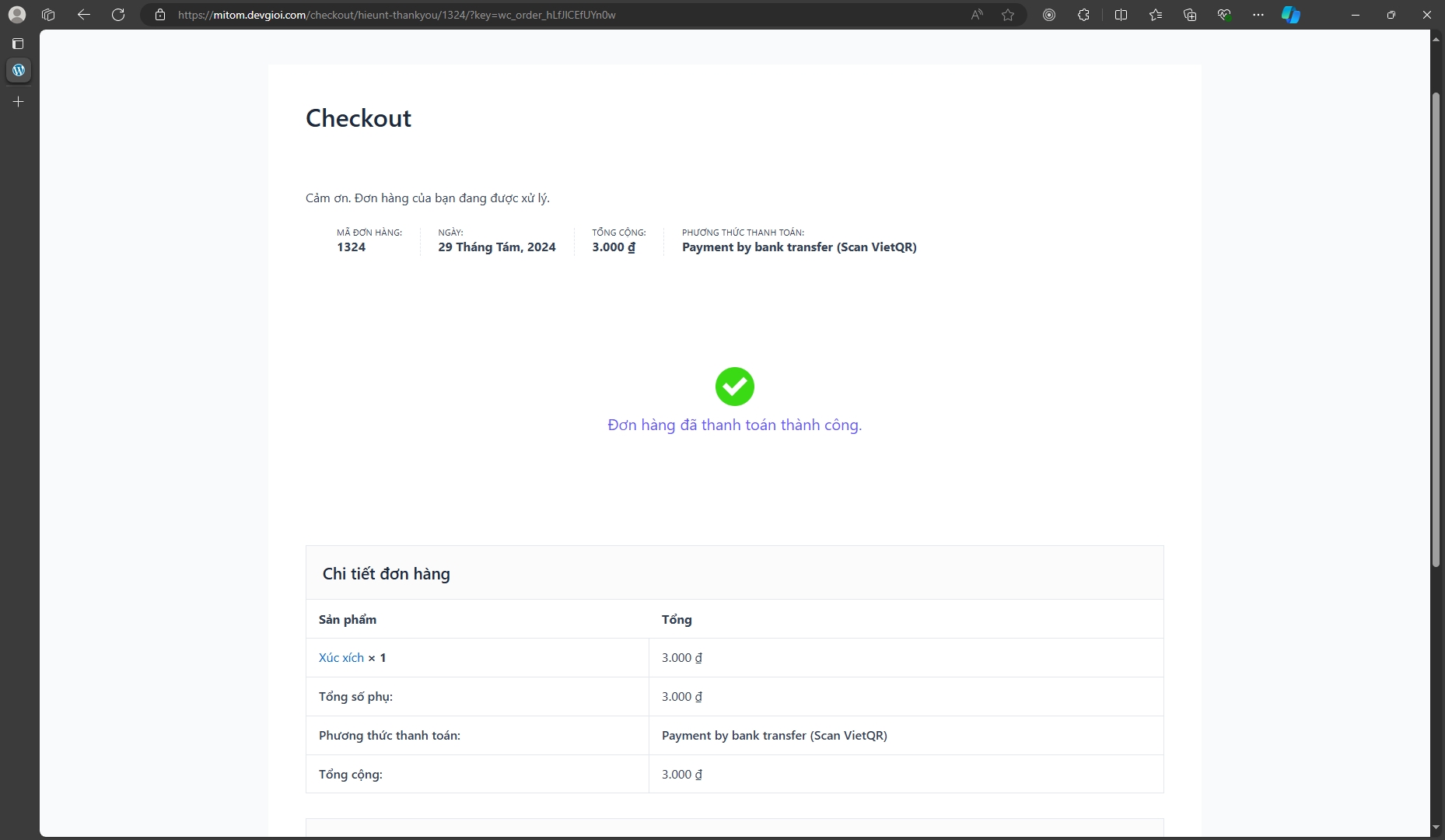The width and height of the screenshot is (1445, 840).
Task: Open the circular tracking extension icon
Action: (1049, 15)
